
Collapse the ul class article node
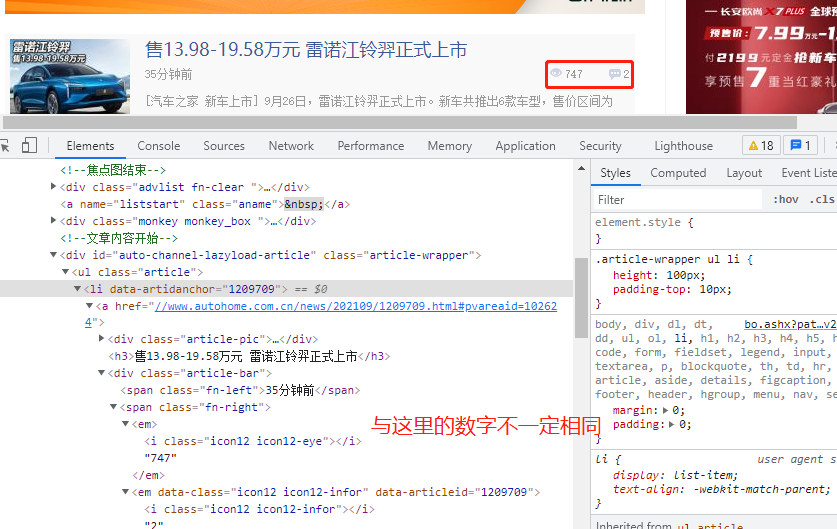pos(65,272)
